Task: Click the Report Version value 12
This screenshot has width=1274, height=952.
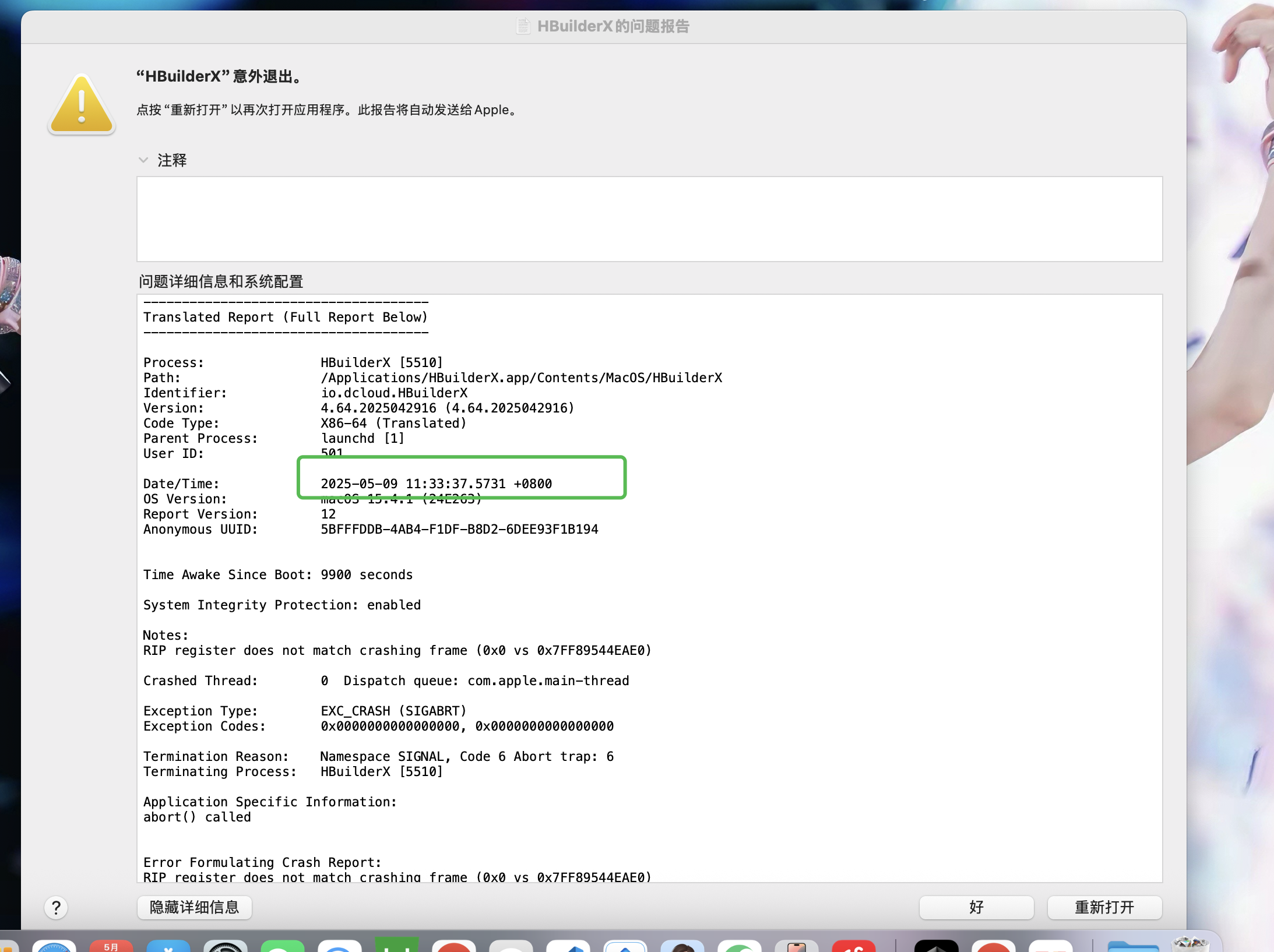Action: 328,514
